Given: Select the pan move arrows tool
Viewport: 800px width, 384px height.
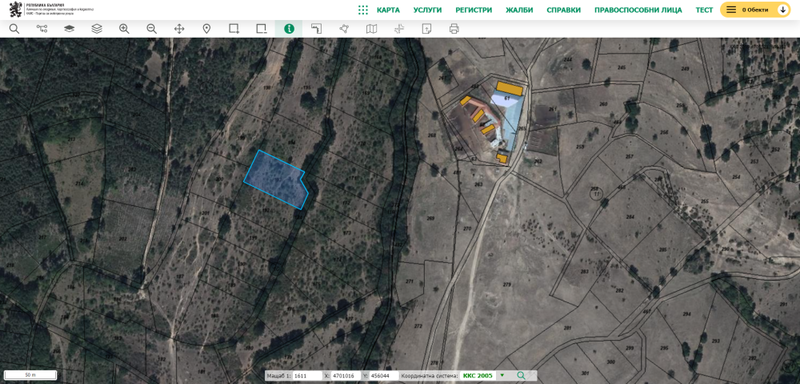Looking at the screenshot, I should point(179,29).
